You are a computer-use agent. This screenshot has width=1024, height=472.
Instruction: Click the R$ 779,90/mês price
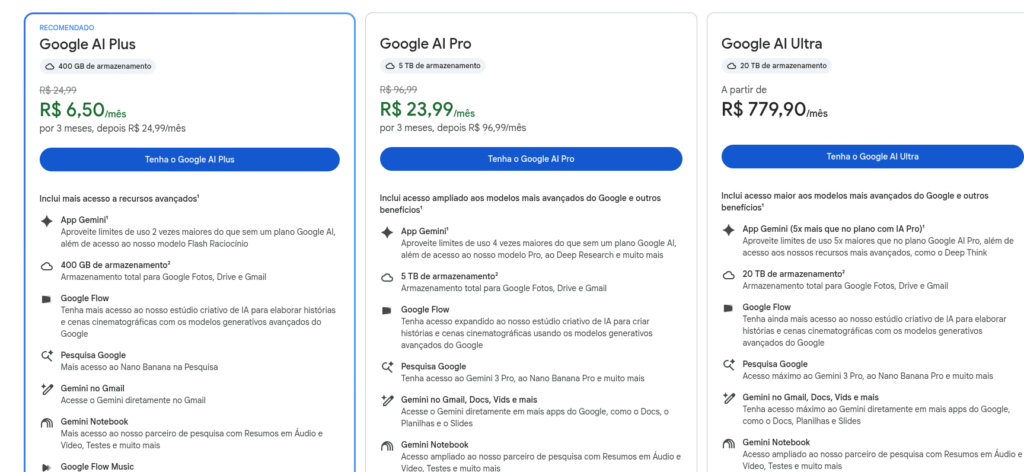coord(775,109)
